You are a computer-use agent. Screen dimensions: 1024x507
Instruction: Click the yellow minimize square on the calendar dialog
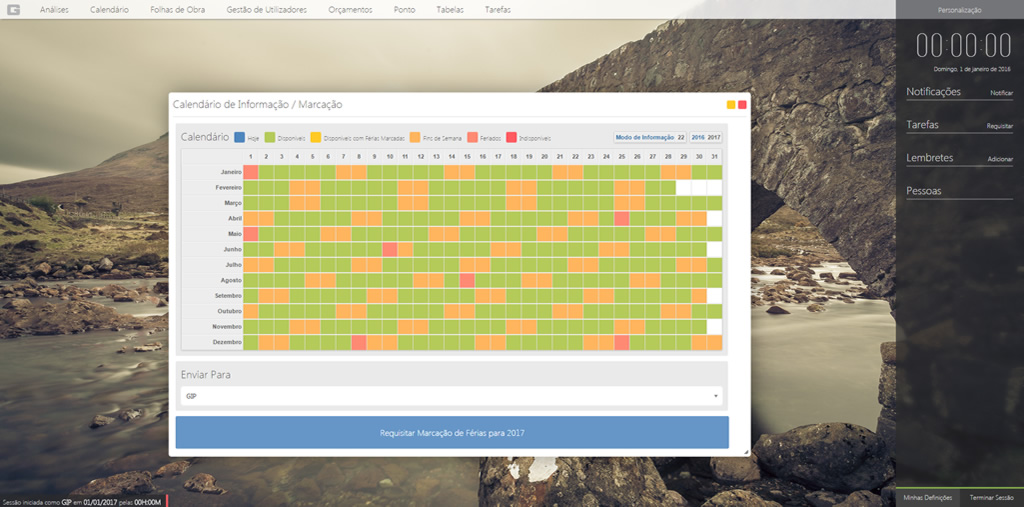(x=731, y=105)
